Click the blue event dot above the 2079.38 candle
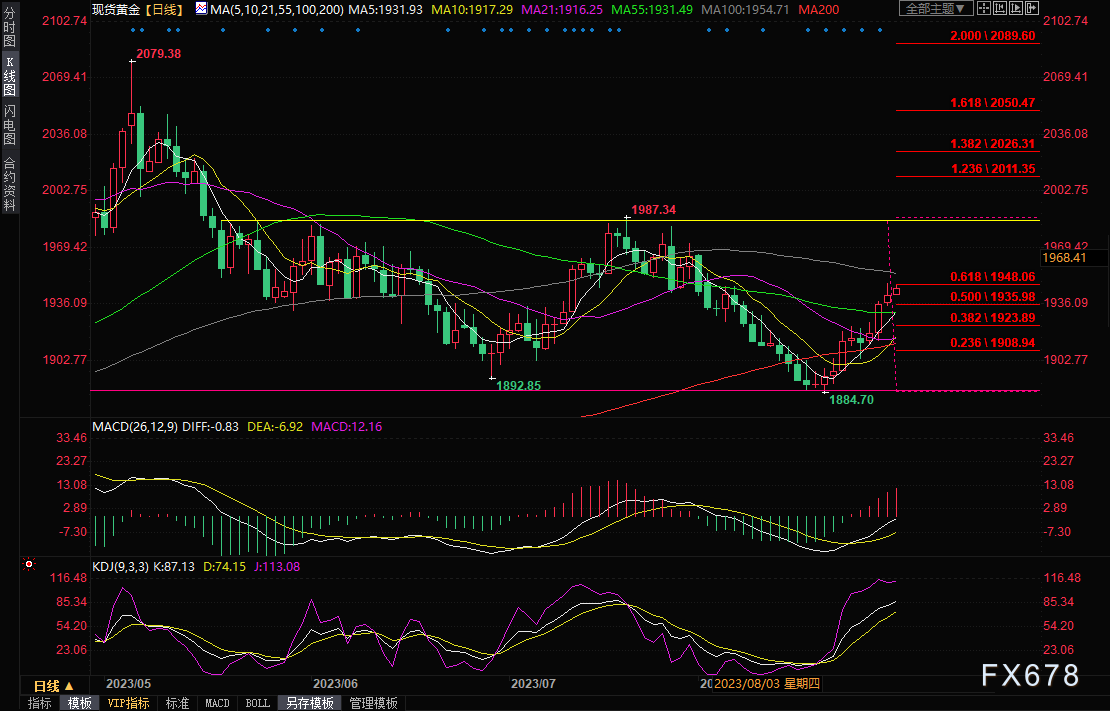Image resolution: width=1110 pixels, height=711 pixels. tap(132, 31)
